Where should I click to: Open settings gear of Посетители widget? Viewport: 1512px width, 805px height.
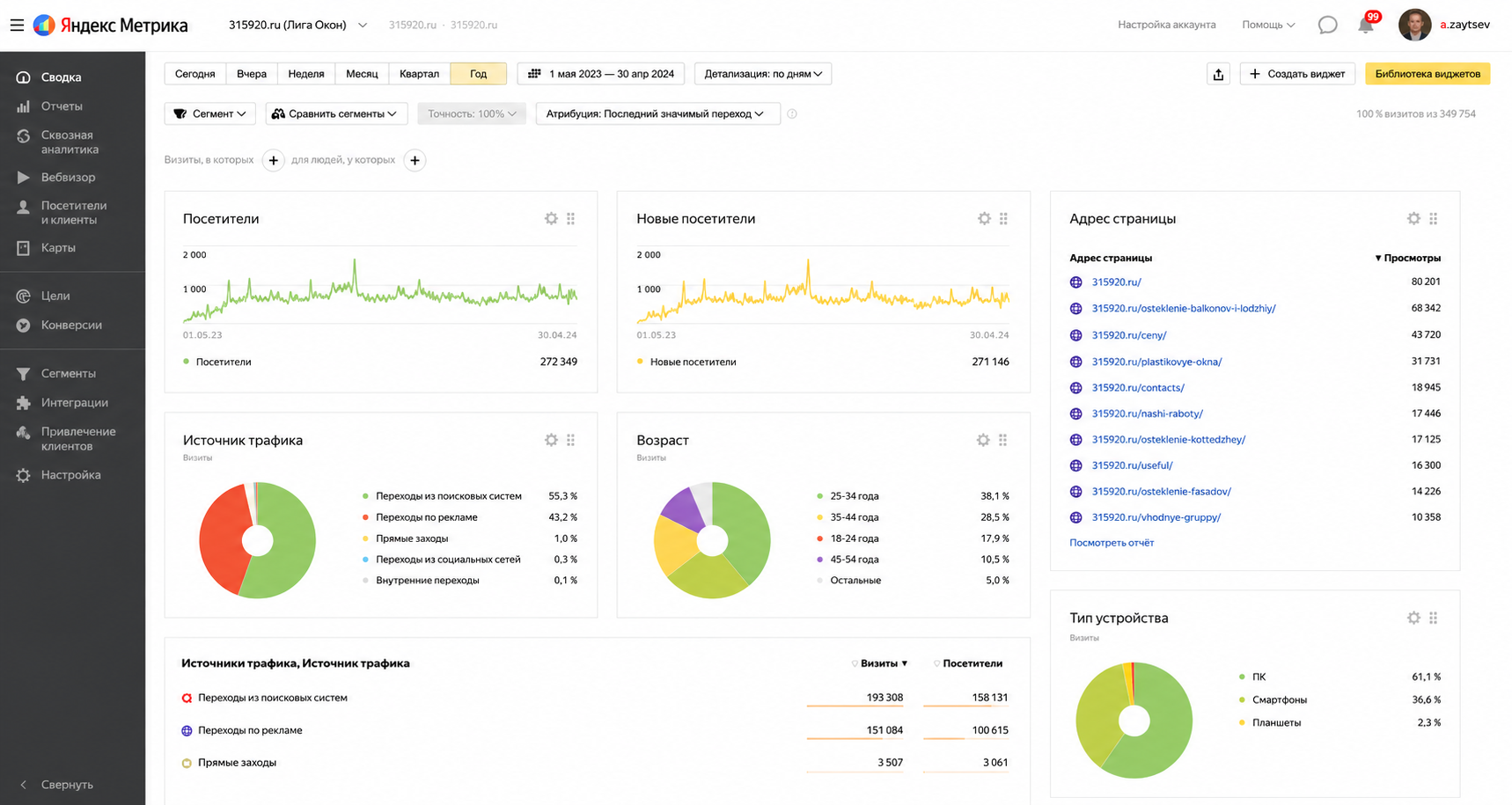pyautogui.click(x=551, y=218)
